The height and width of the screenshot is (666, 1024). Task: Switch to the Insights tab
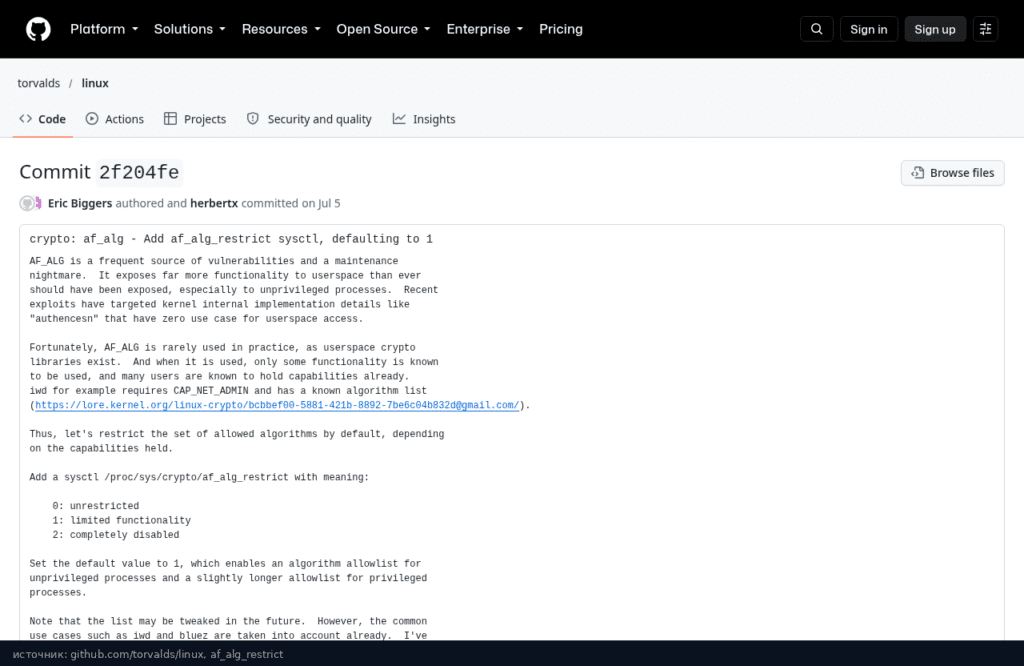click(424, 119)
